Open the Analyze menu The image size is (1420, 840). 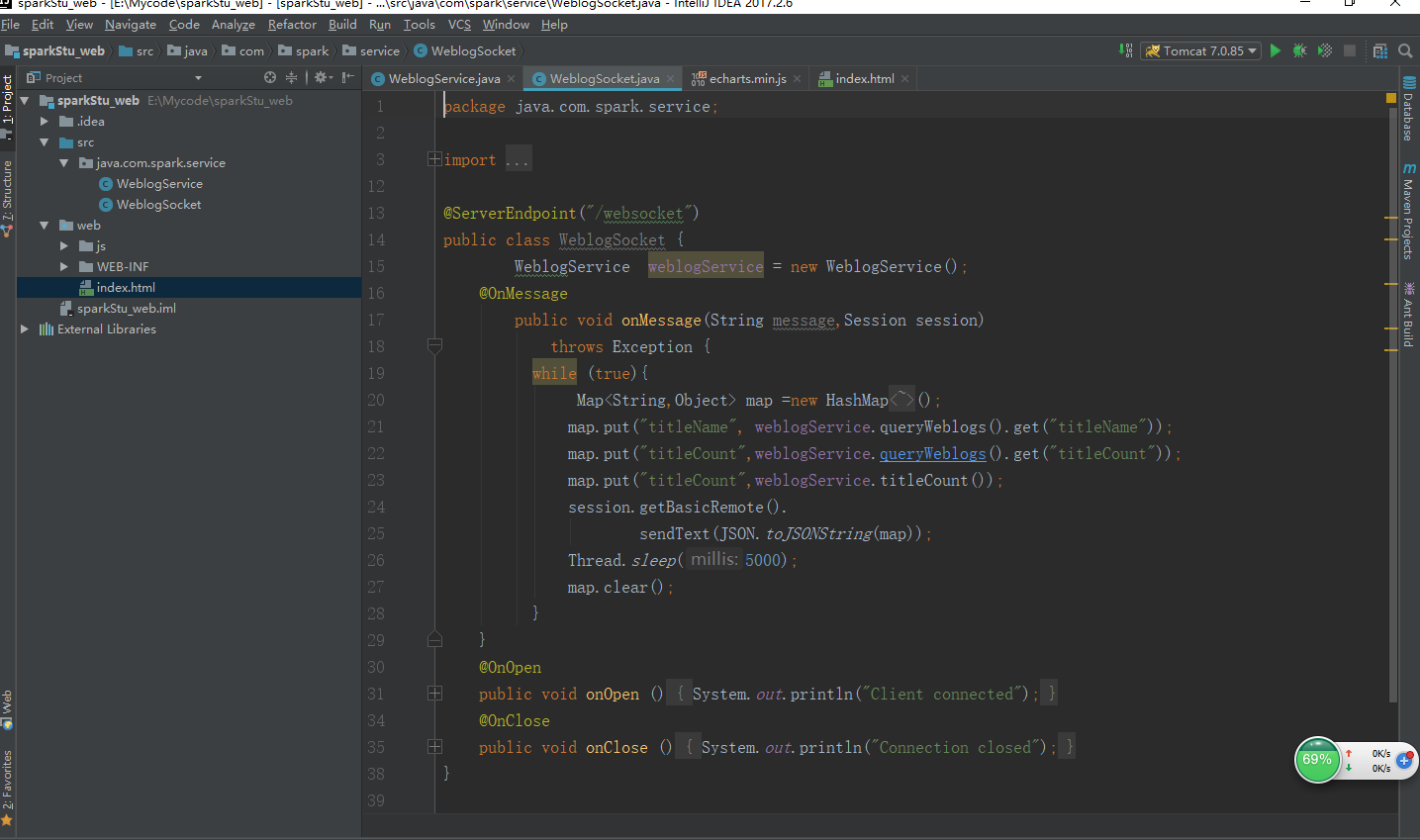(234, 24)
